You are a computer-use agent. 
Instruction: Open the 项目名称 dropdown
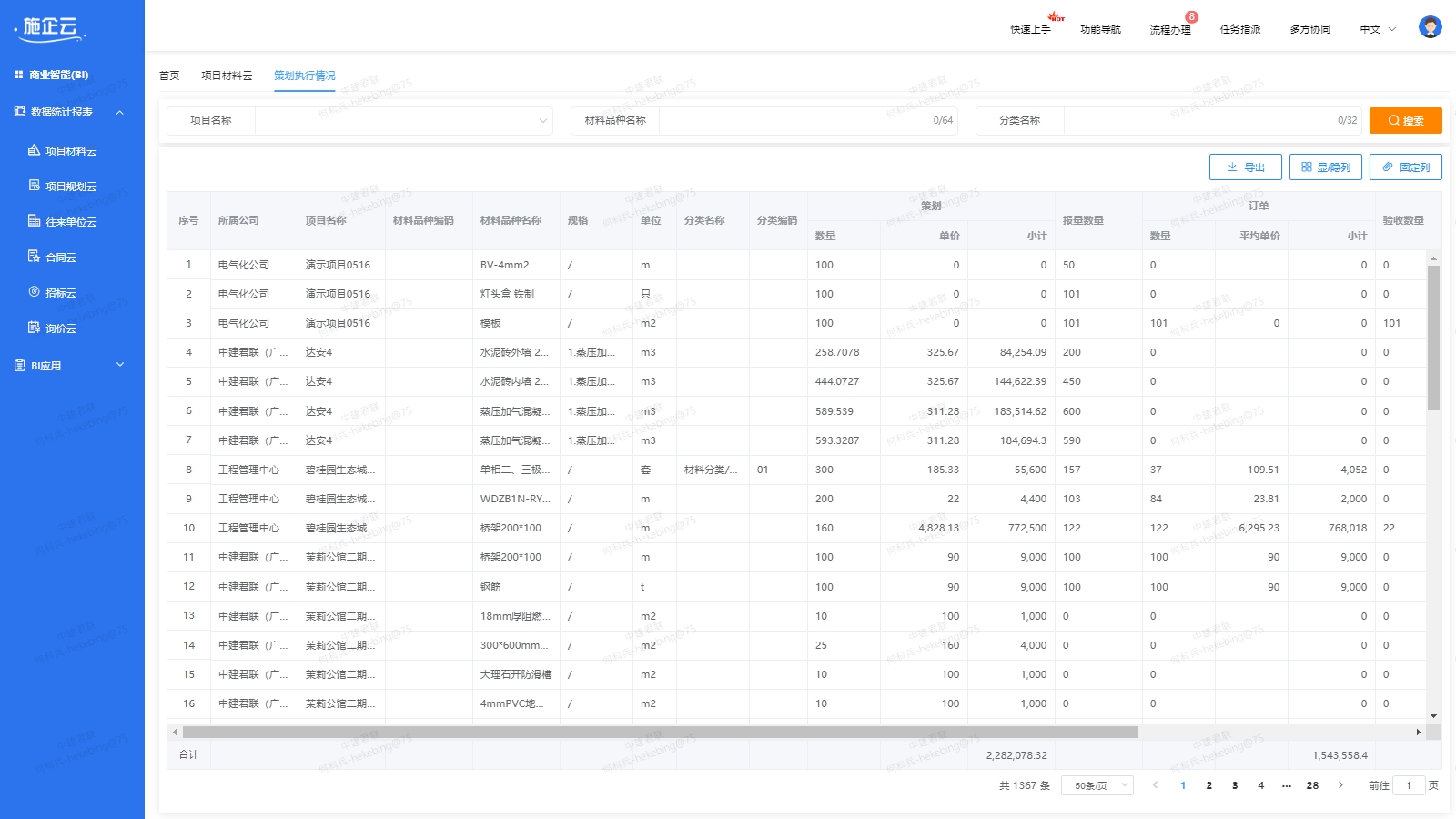[x=403, y=120]
